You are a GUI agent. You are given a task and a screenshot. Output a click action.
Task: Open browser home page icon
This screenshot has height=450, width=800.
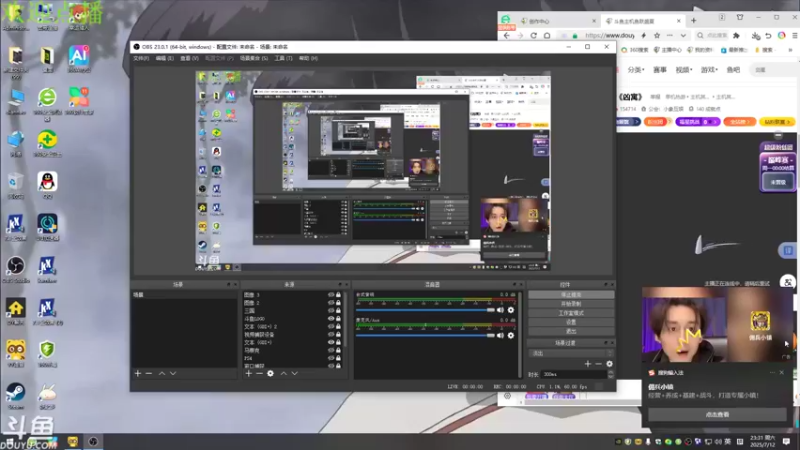[x=547, y=36]
